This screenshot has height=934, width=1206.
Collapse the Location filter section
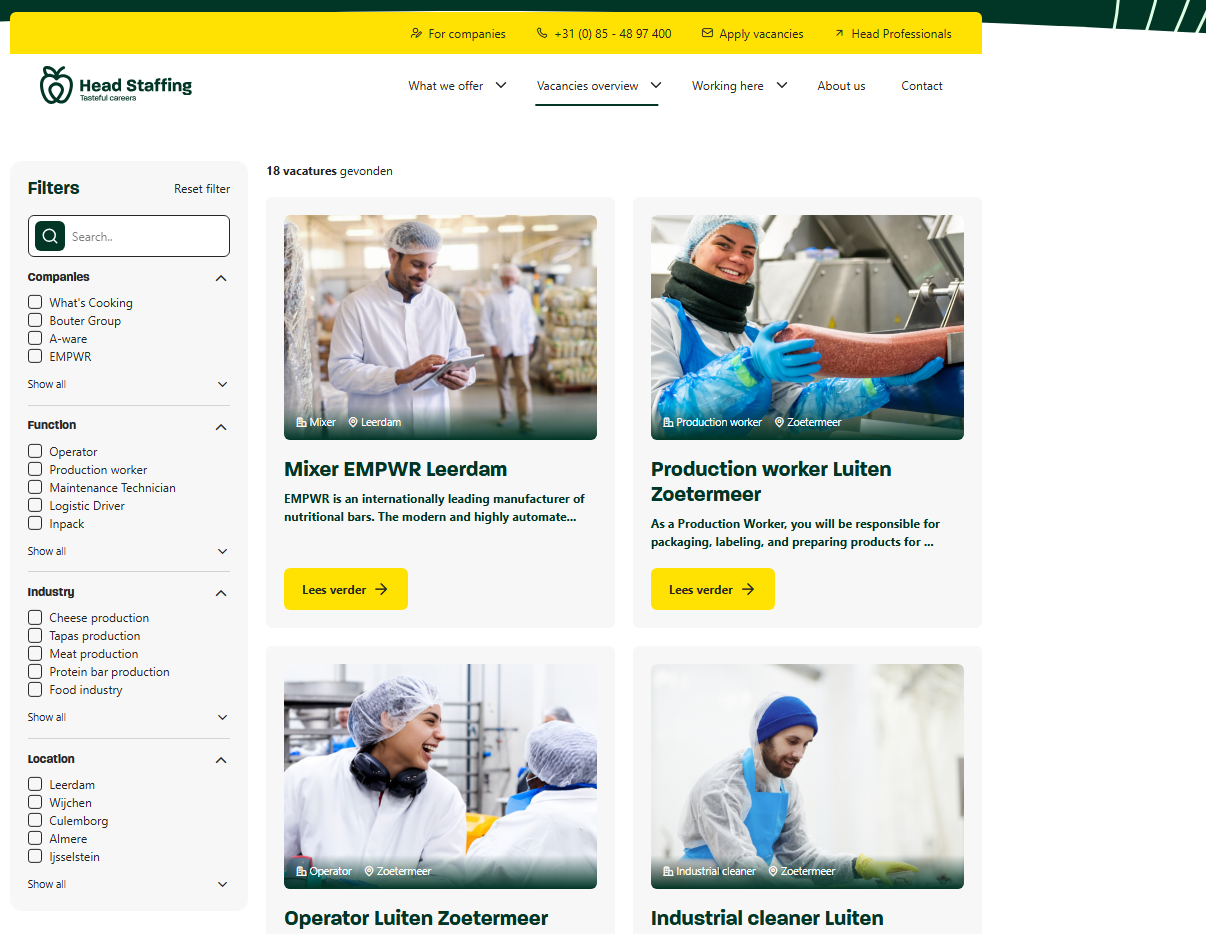click(221, 760)
